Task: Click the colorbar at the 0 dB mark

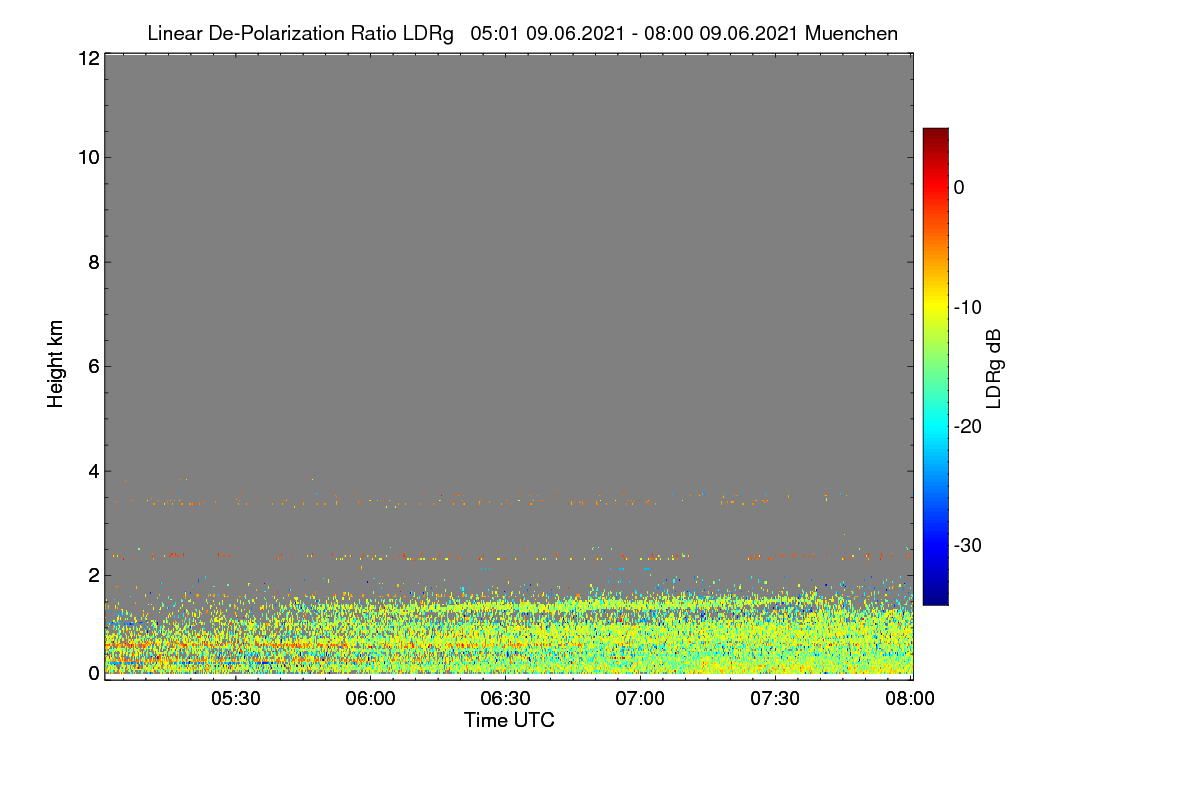Action: click(x=935, y=187)
